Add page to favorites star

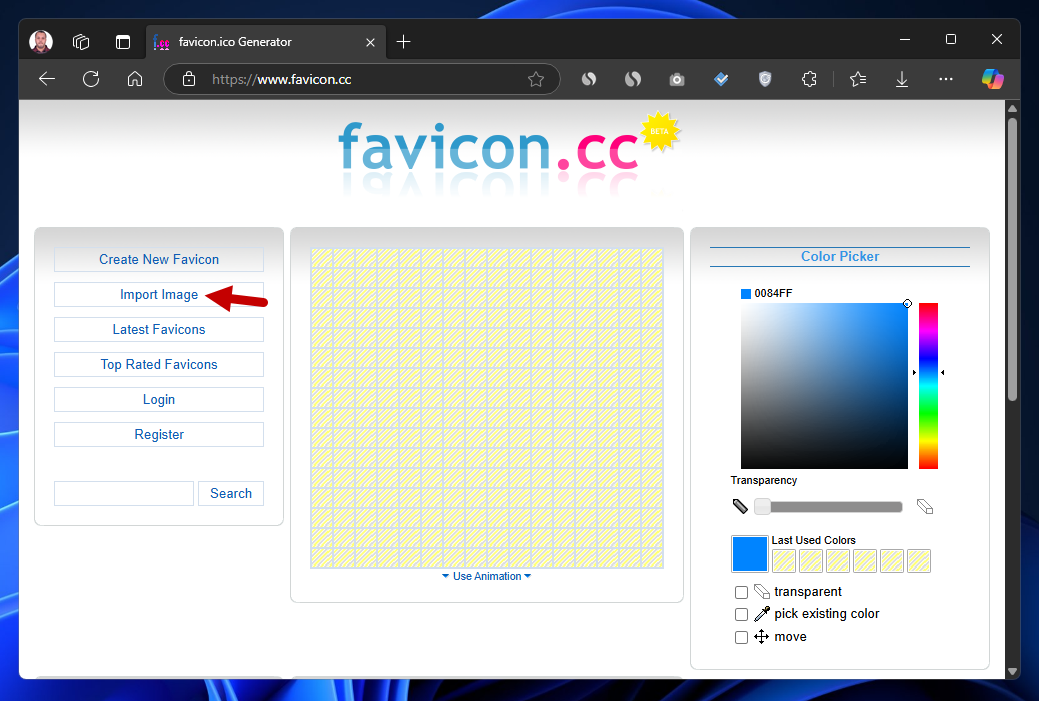535,80
